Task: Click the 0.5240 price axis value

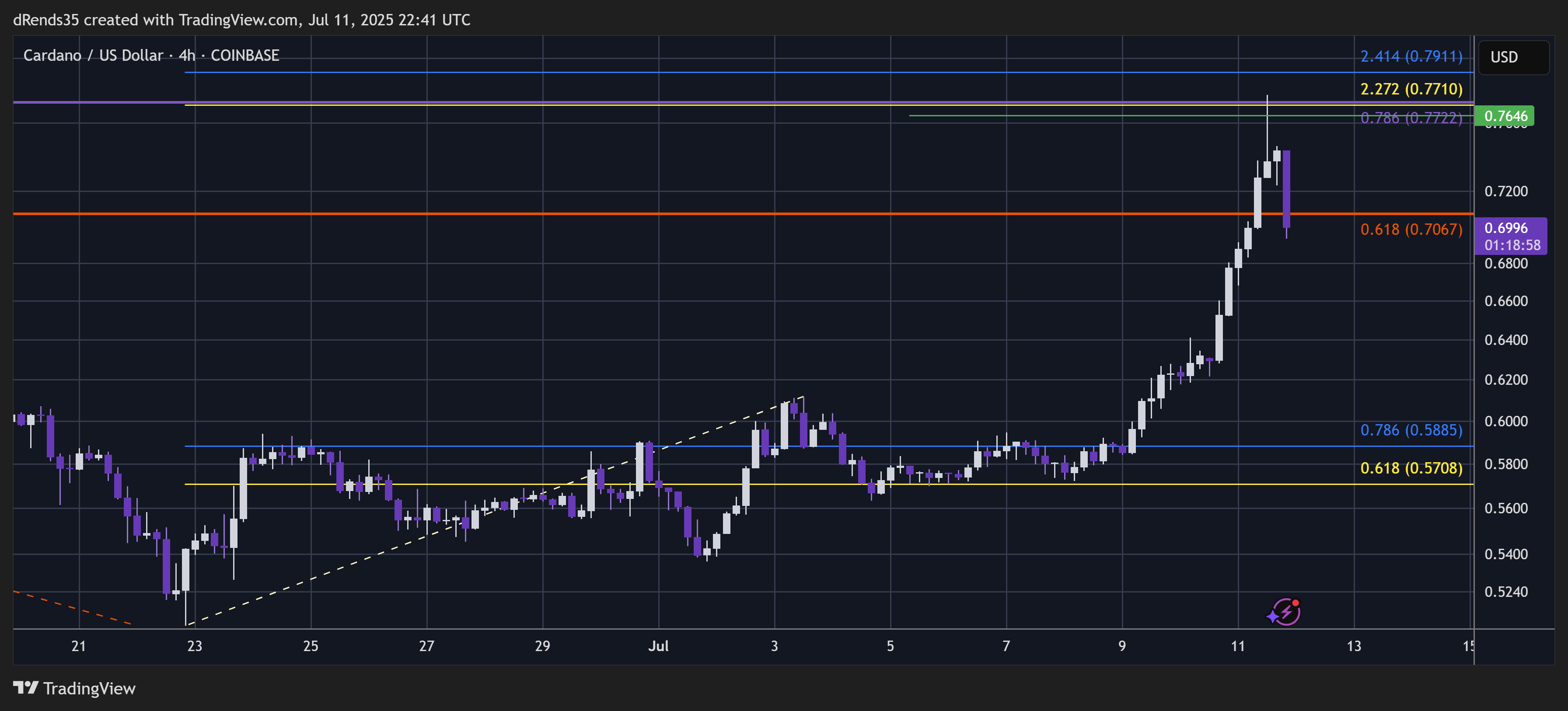Action: (x=1506, y=592)
